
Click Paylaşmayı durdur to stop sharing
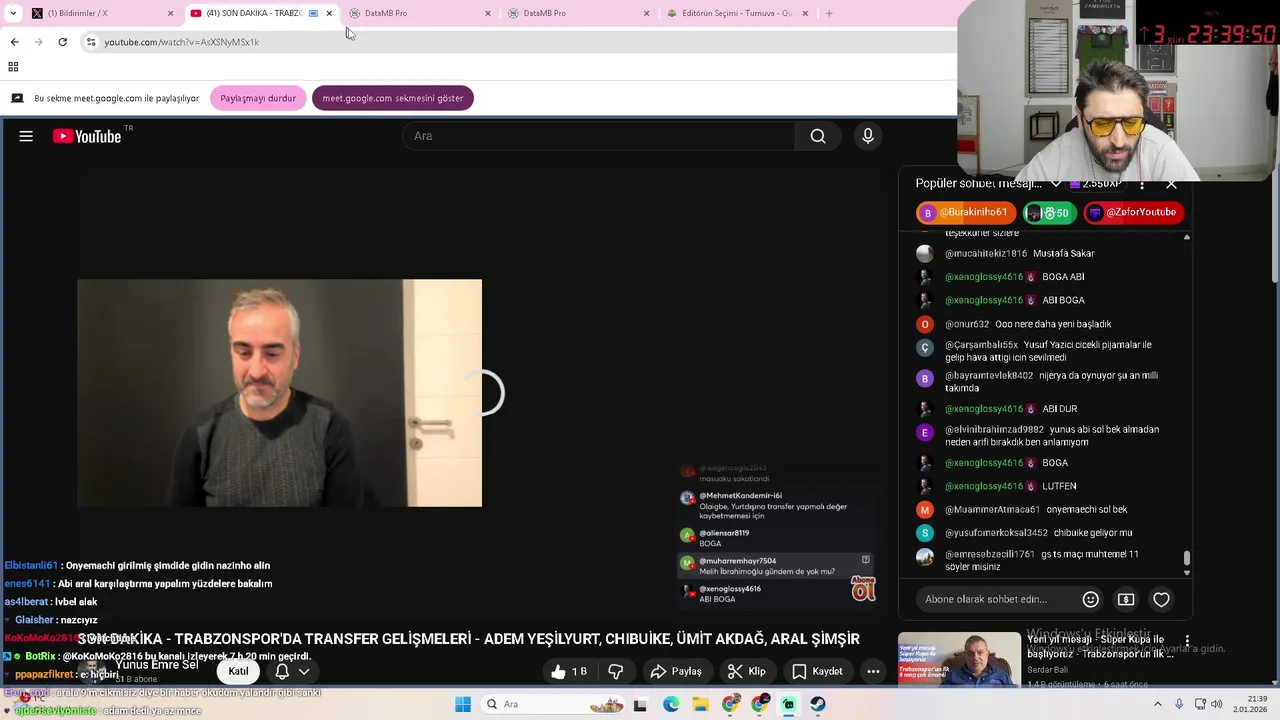pyautogui.click(x=258, y=98)
